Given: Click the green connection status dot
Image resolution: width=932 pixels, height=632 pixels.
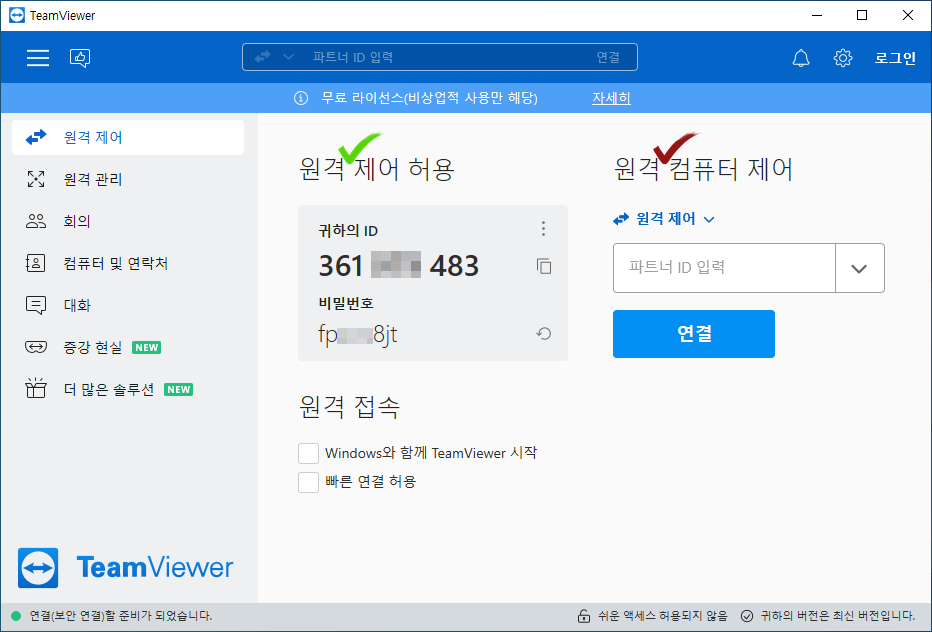Looking at the screenshot, I should pyautogui.click(x=16, y=616).
